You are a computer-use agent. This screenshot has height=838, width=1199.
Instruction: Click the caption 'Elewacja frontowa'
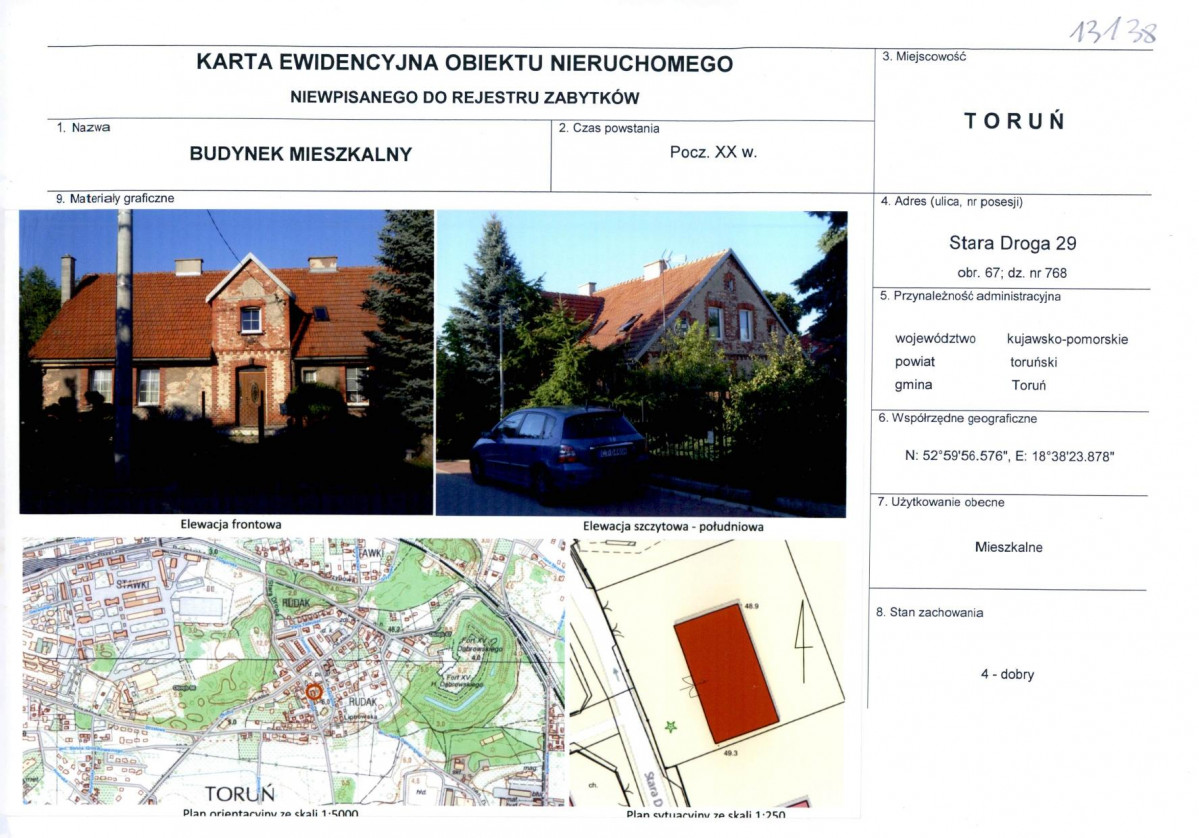click(x=231, y=525)
